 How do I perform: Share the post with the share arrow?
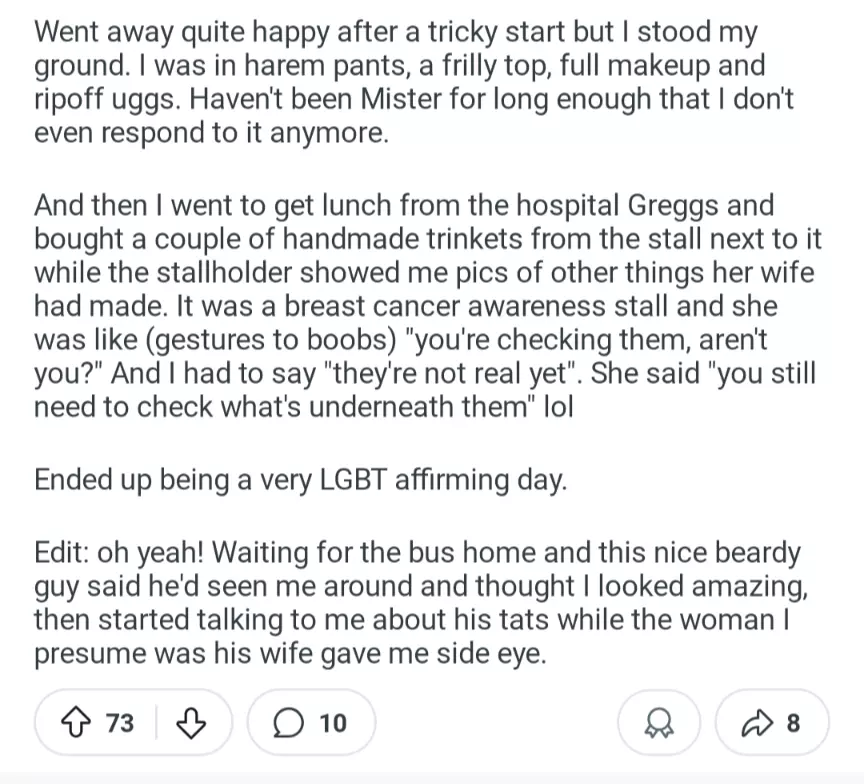coord(757,722)
